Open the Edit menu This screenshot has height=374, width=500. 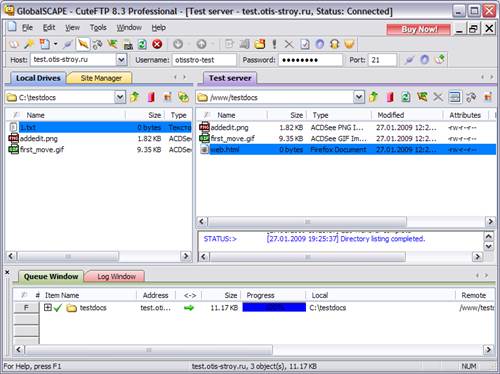point(49,28)
